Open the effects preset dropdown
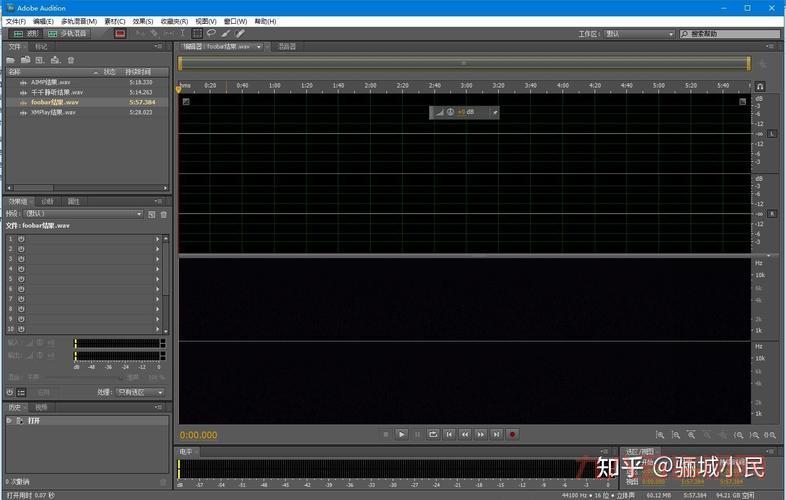 [x=82, y=214]
